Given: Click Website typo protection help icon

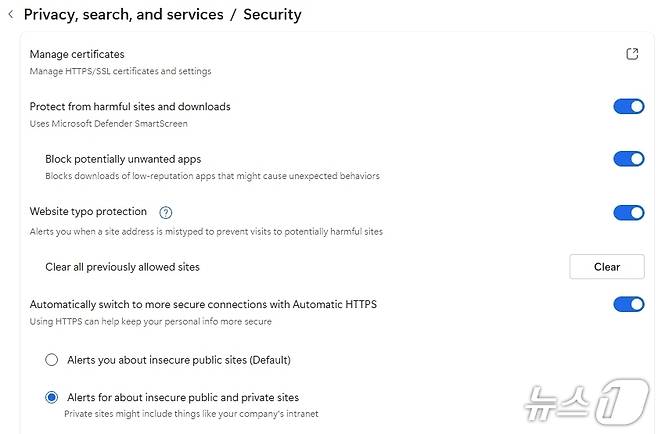Looking at the screenshot, I should click(x=166, y=212).
